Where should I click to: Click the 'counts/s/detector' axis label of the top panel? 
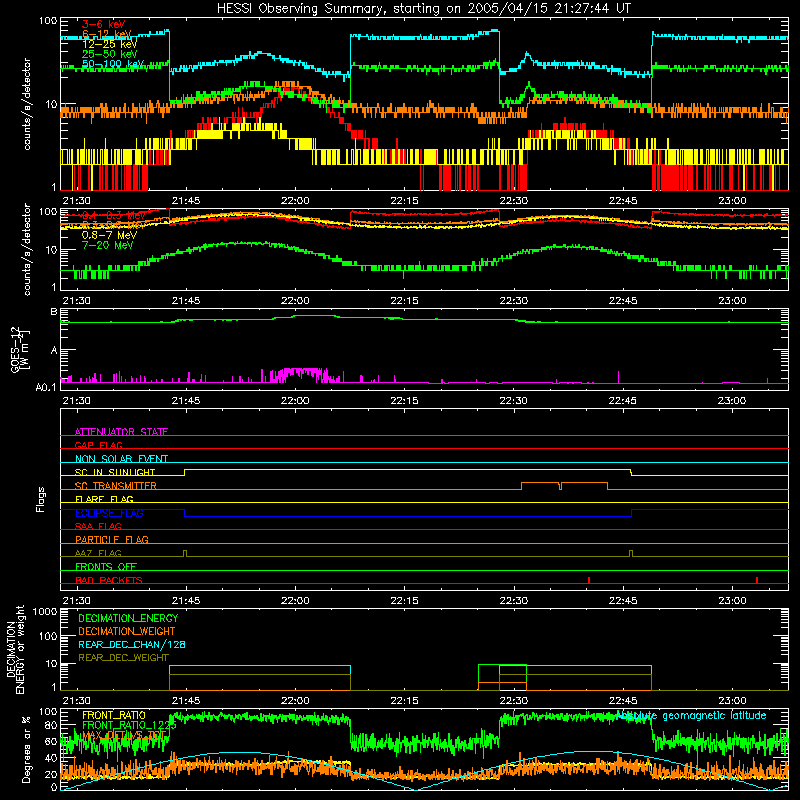[27, 104]
